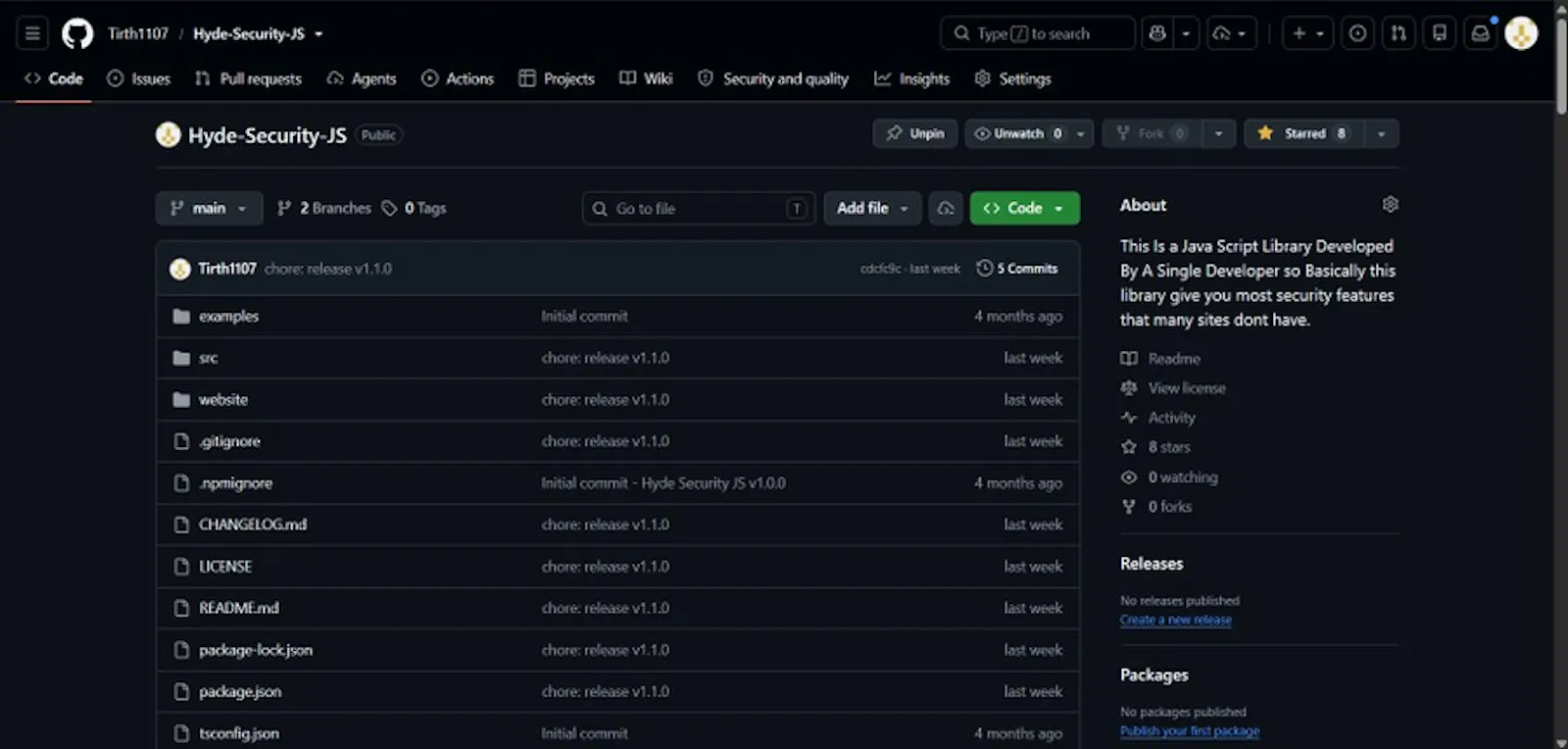
Task: Open the Insights tab
Action: (912, 78)
